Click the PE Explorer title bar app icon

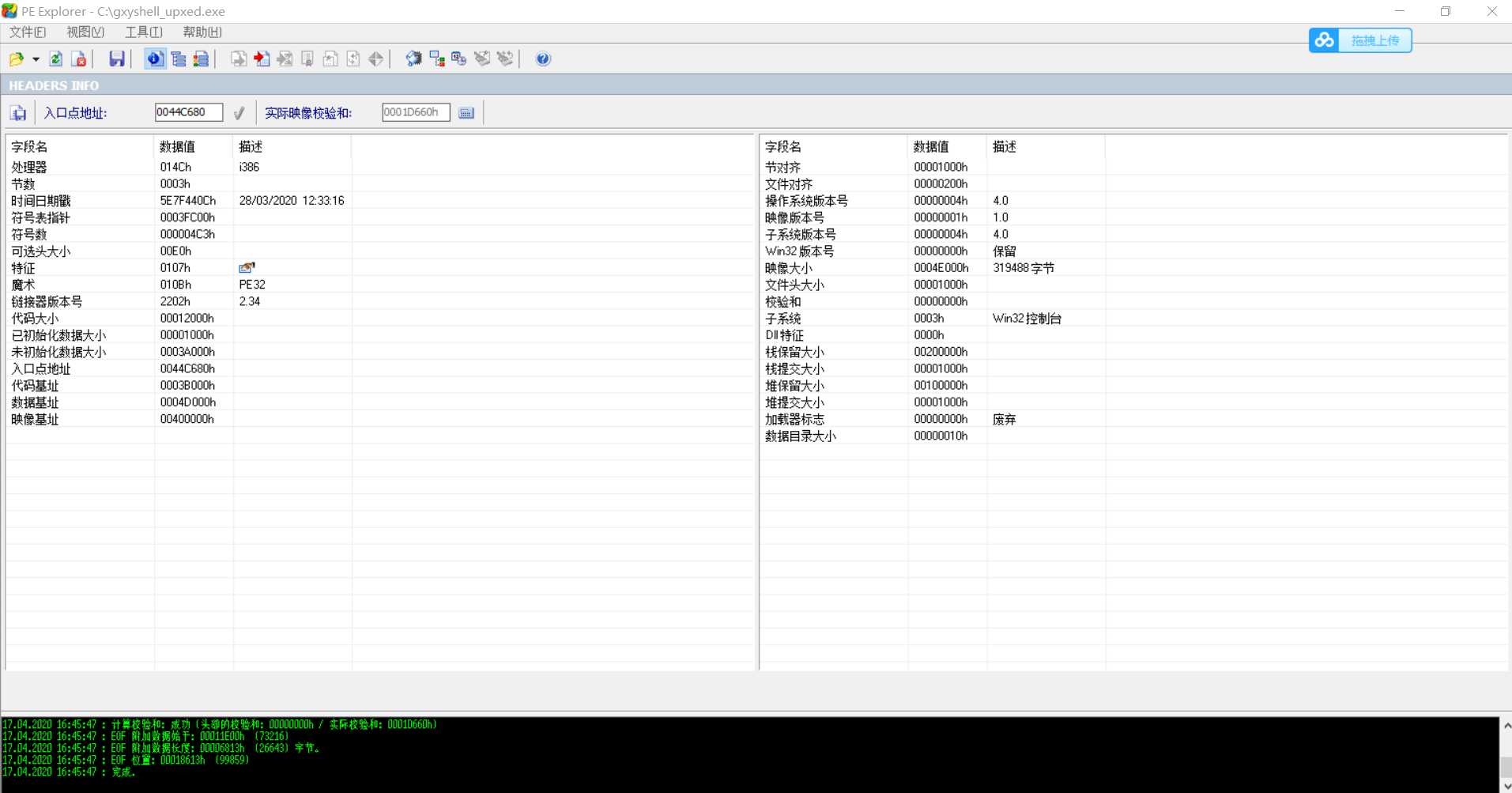click(x=9, y=11)
